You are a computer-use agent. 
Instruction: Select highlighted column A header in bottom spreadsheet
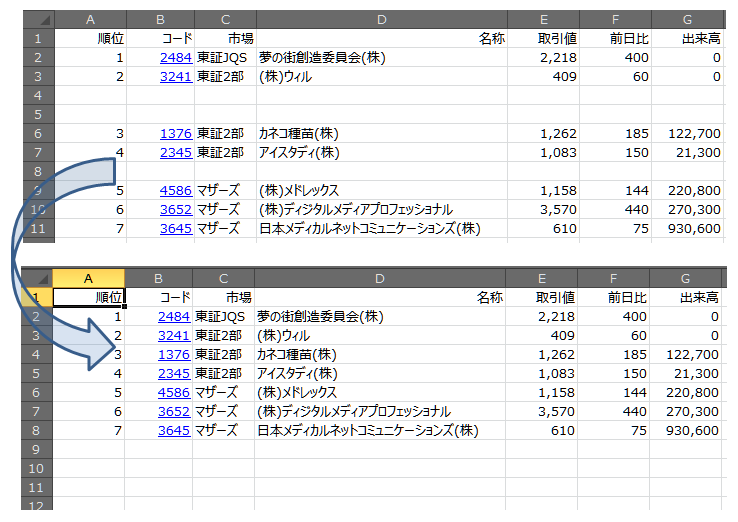click(88, 279)
